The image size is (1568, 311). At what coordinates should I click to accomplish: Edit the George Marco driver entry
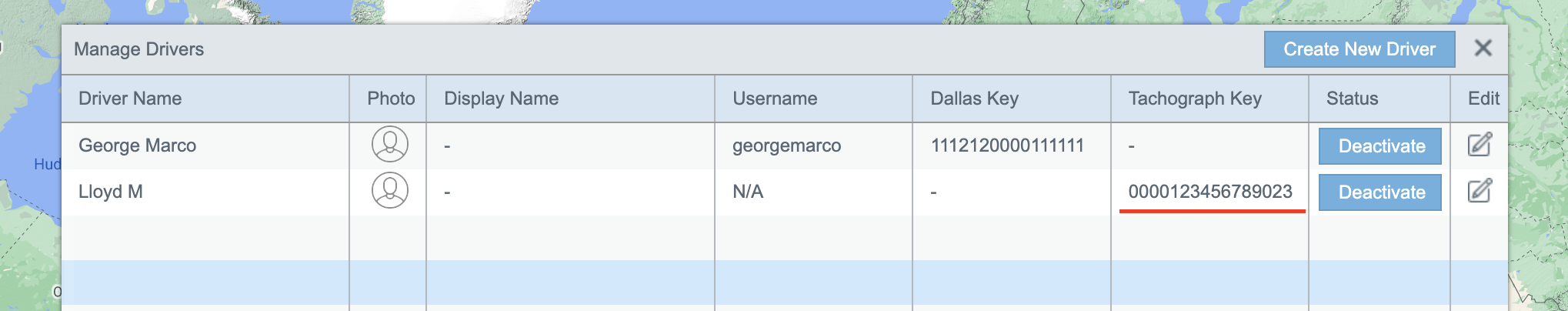(x=1480, y=145)
